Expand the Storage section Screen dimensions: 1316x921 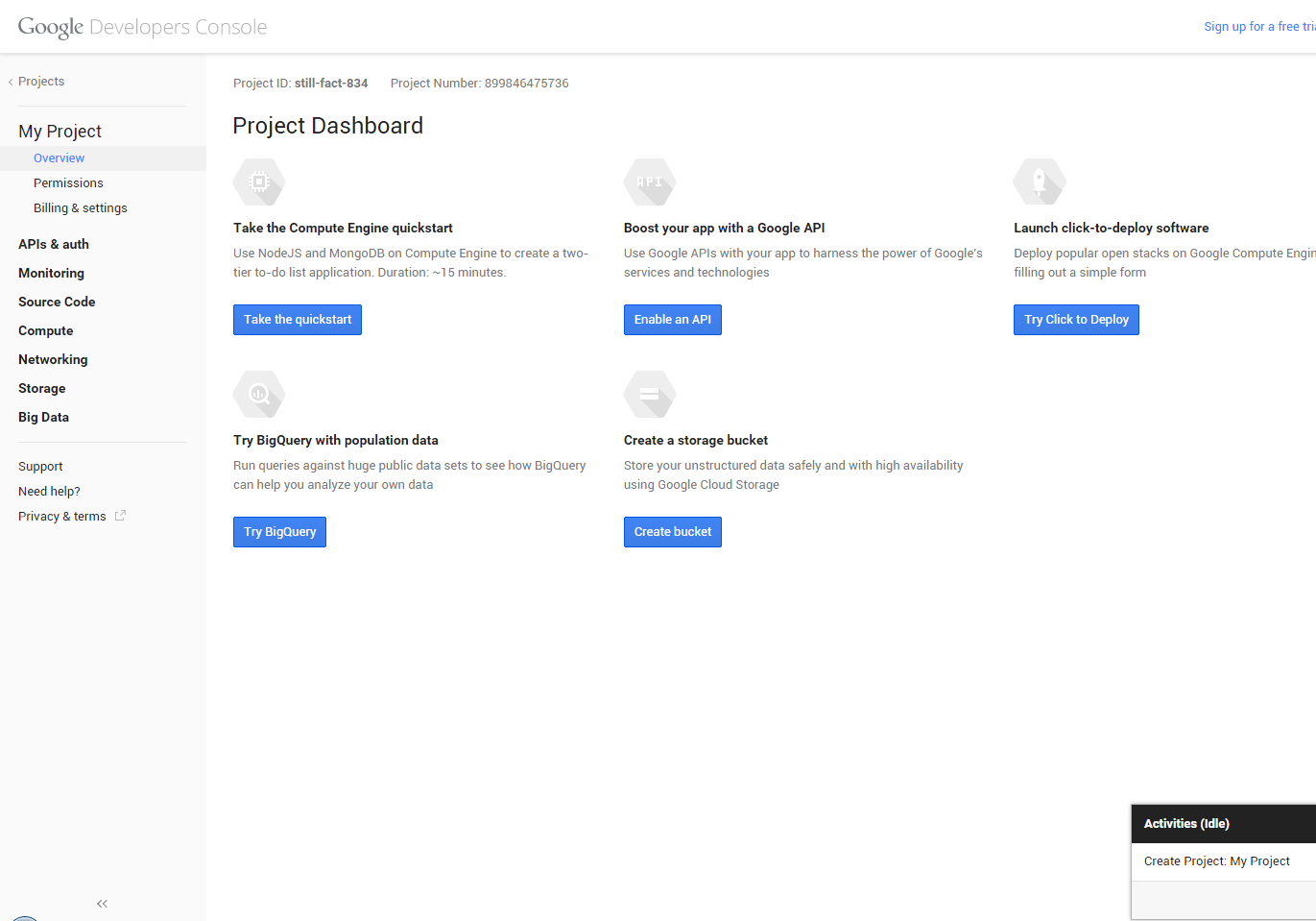tap(42, 389)
